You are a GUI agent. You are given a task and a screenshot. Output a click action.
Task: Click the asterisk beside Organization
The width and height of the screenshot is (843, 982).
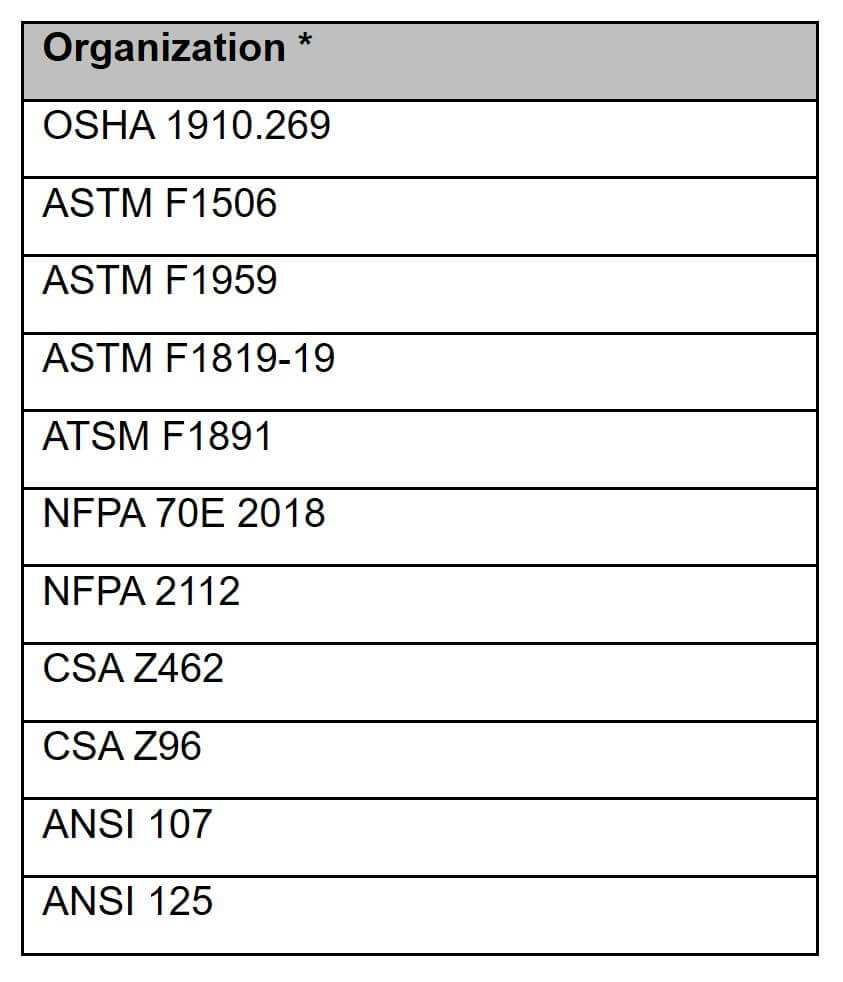pyautogui.click(x=305, y=46)
